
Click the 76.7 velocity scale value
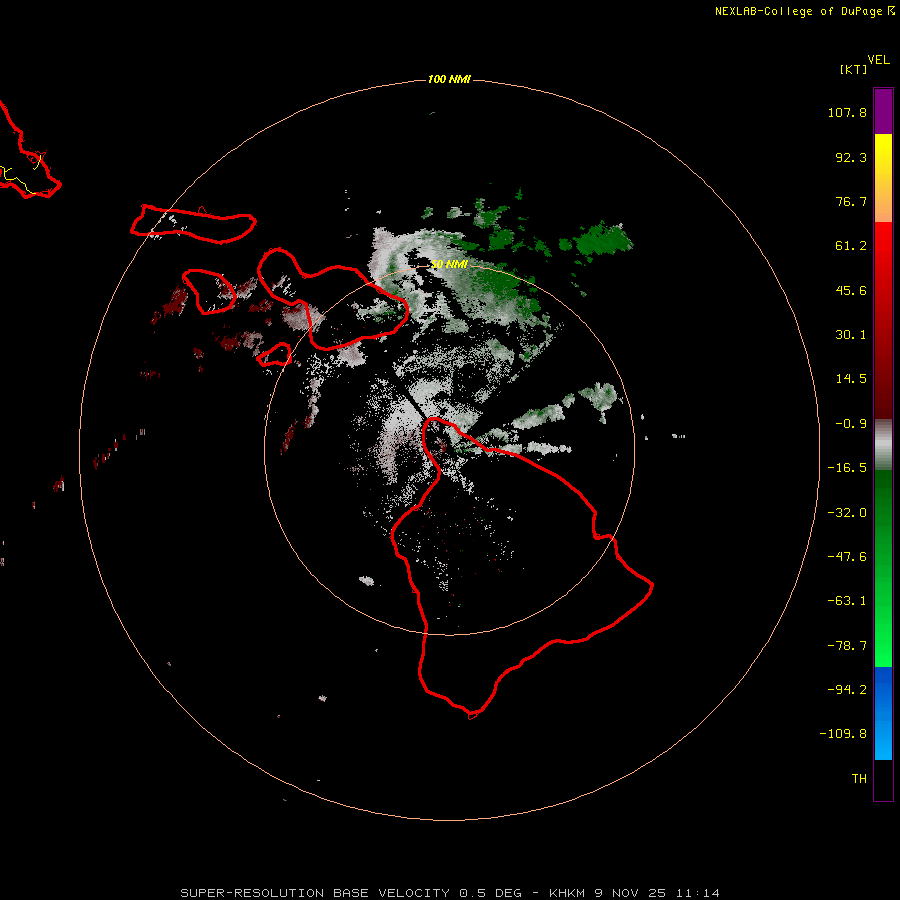tap(851, 201)
